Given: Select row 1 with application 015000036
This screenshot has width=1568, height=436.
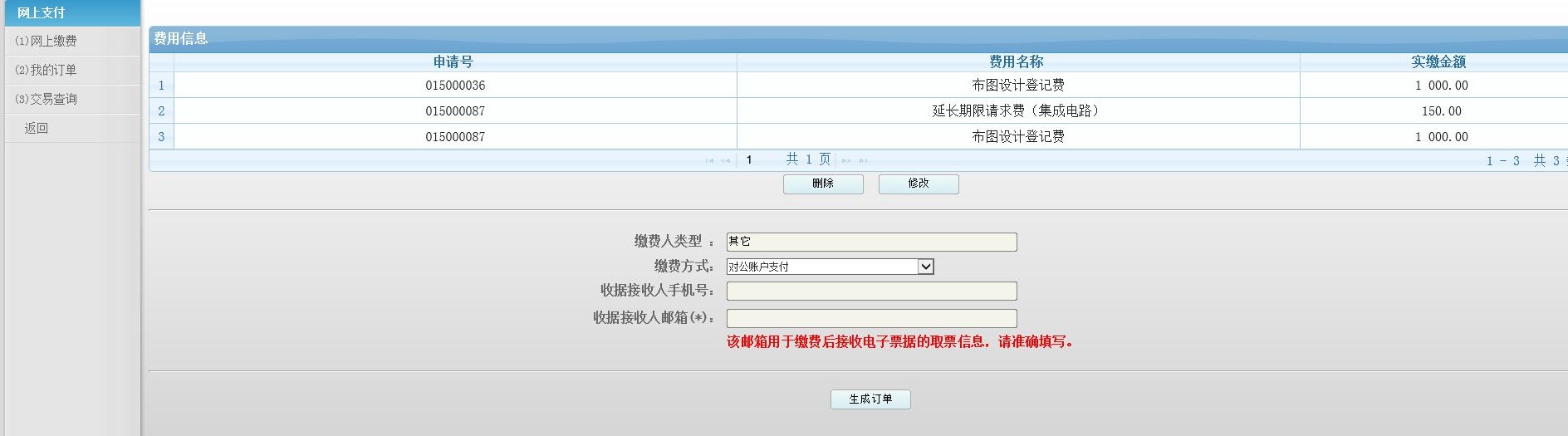Looking at the screenshot, I should (455, 86).
